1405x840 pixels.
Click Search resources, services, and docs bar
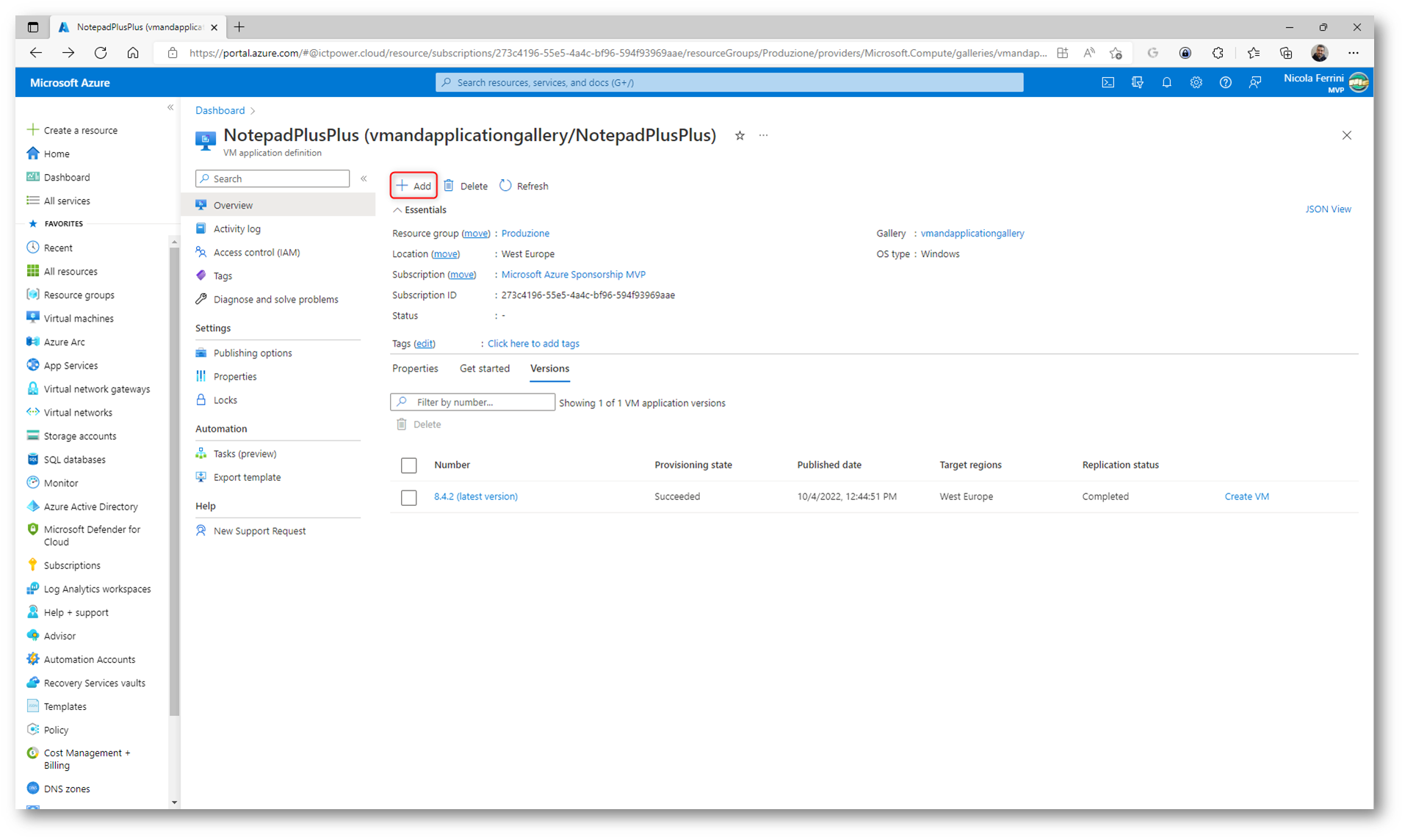click(x=729, y=83)
